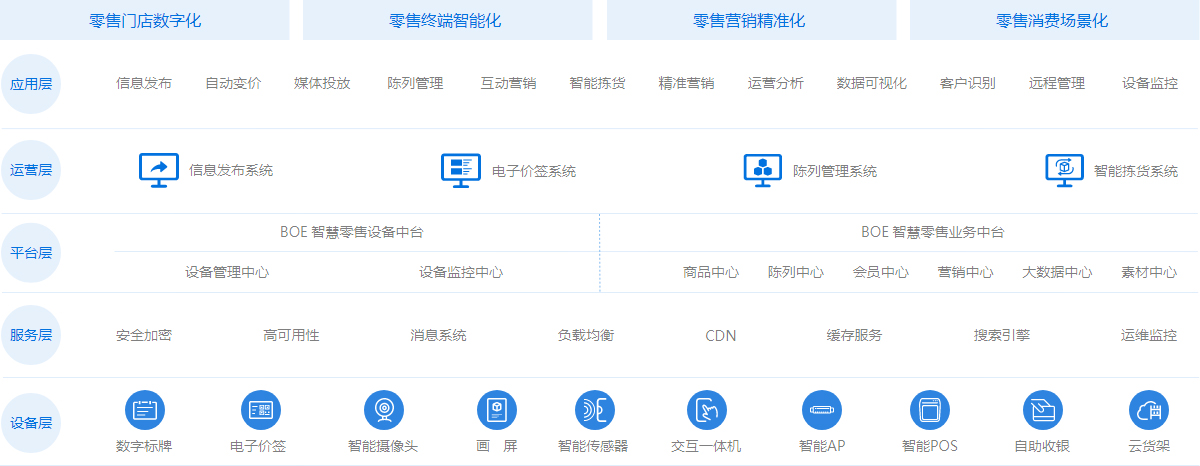The image size is (1200, 466).
Task: Select the 电子价签 device icon
Action: coord(260,410)
